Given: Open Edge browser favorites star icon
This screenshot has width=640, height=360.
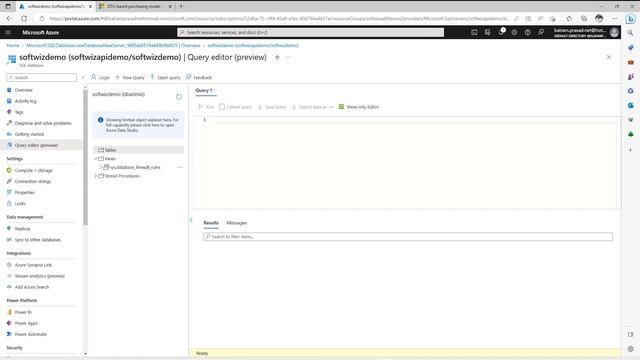Looking at the screenshot, I should tap(569, 18).
